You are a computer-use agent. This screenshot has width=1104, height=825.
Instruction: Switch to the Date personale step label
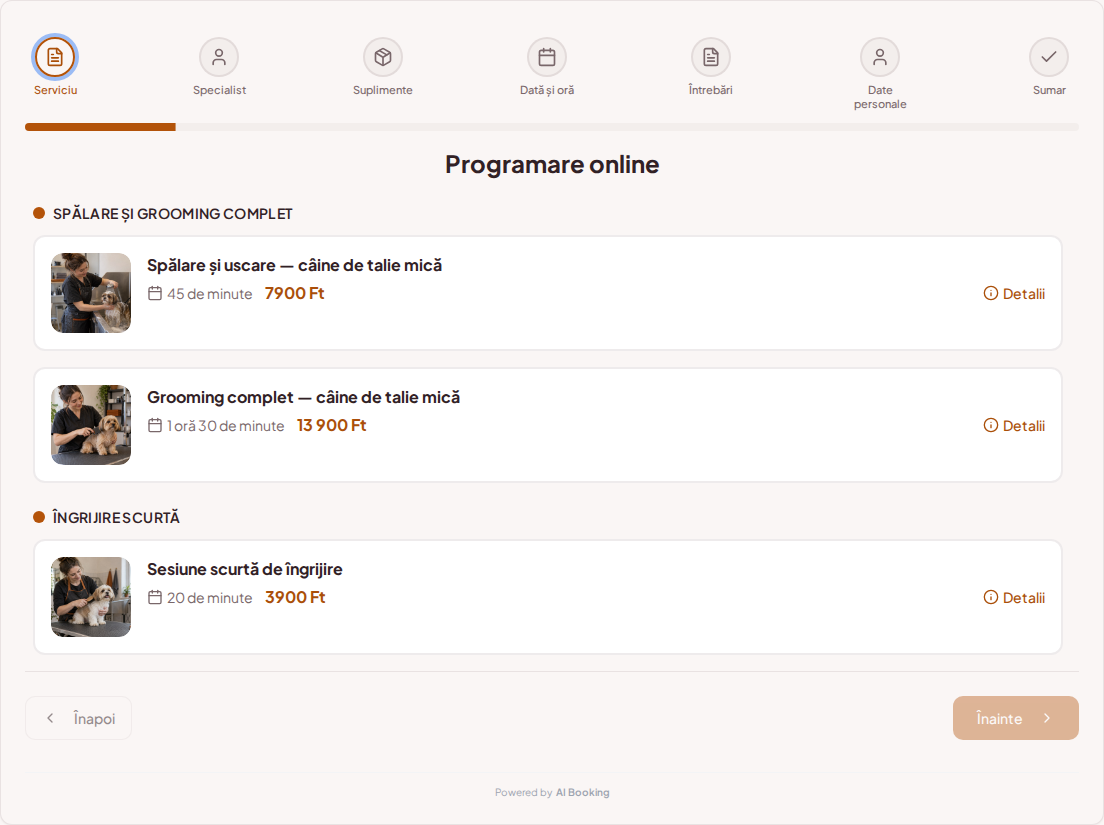coord(880,97)
